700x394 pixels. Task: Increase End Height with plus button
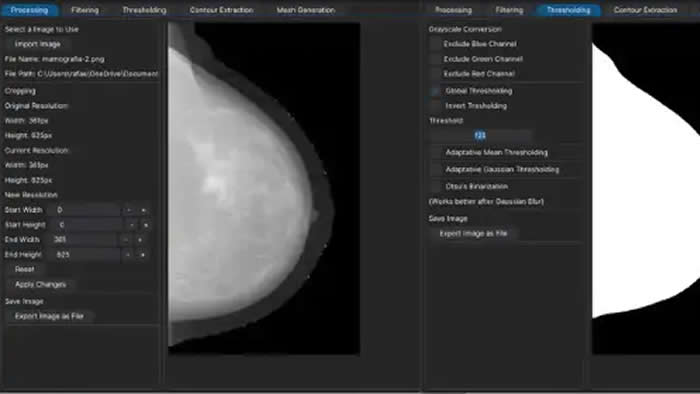click(x=142, y=255)
